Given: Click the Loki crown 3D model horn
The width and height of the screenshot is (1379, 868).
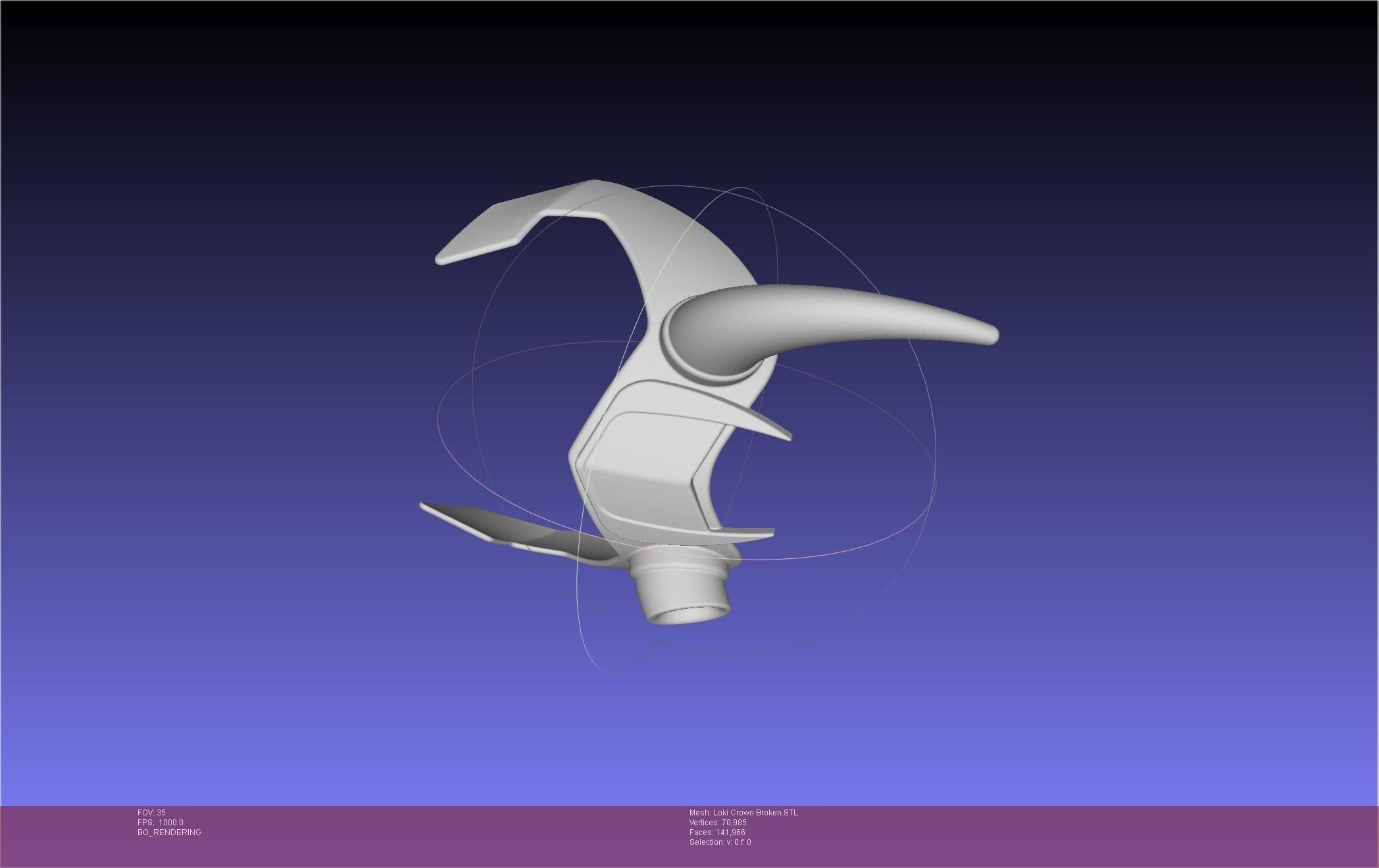Looking at the screenshot, I should 829,322.
